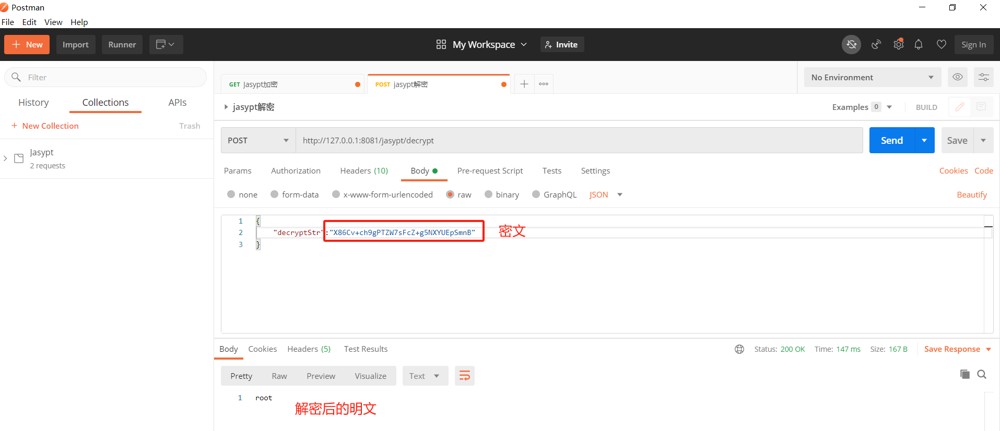Click the edit pencil icon near BUILD
This screenshot has width=1000, height=431.
click(959, 107)
